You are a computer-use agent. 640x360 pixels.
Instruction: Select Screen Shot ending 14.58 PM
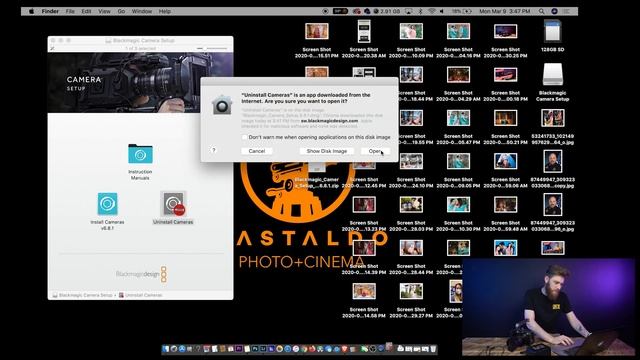[364, 291]
